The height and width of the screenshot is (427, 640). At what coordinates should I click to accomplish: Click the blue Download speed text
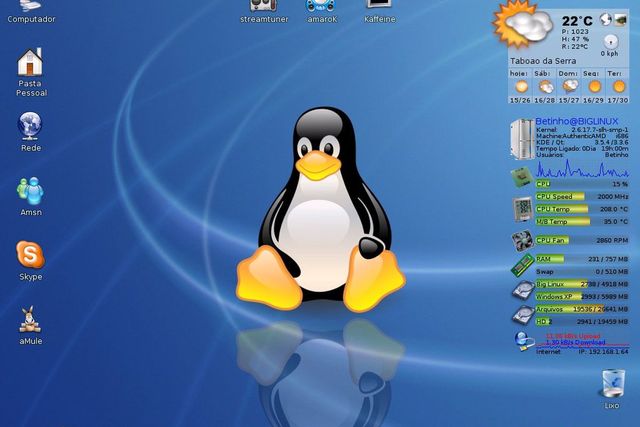576,342
